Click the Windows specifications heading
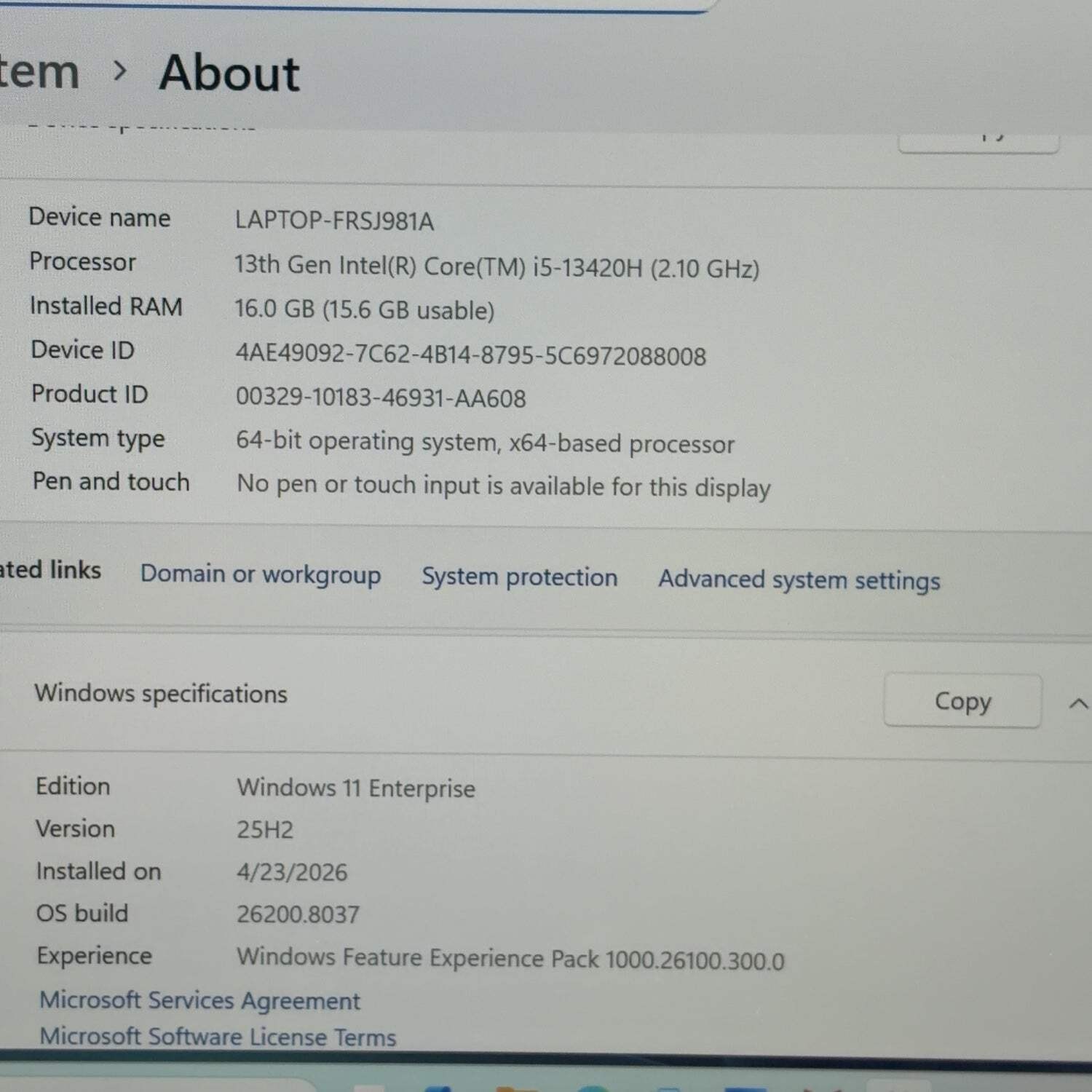This screenshot has height=1092, width=1092. point(161,694)
